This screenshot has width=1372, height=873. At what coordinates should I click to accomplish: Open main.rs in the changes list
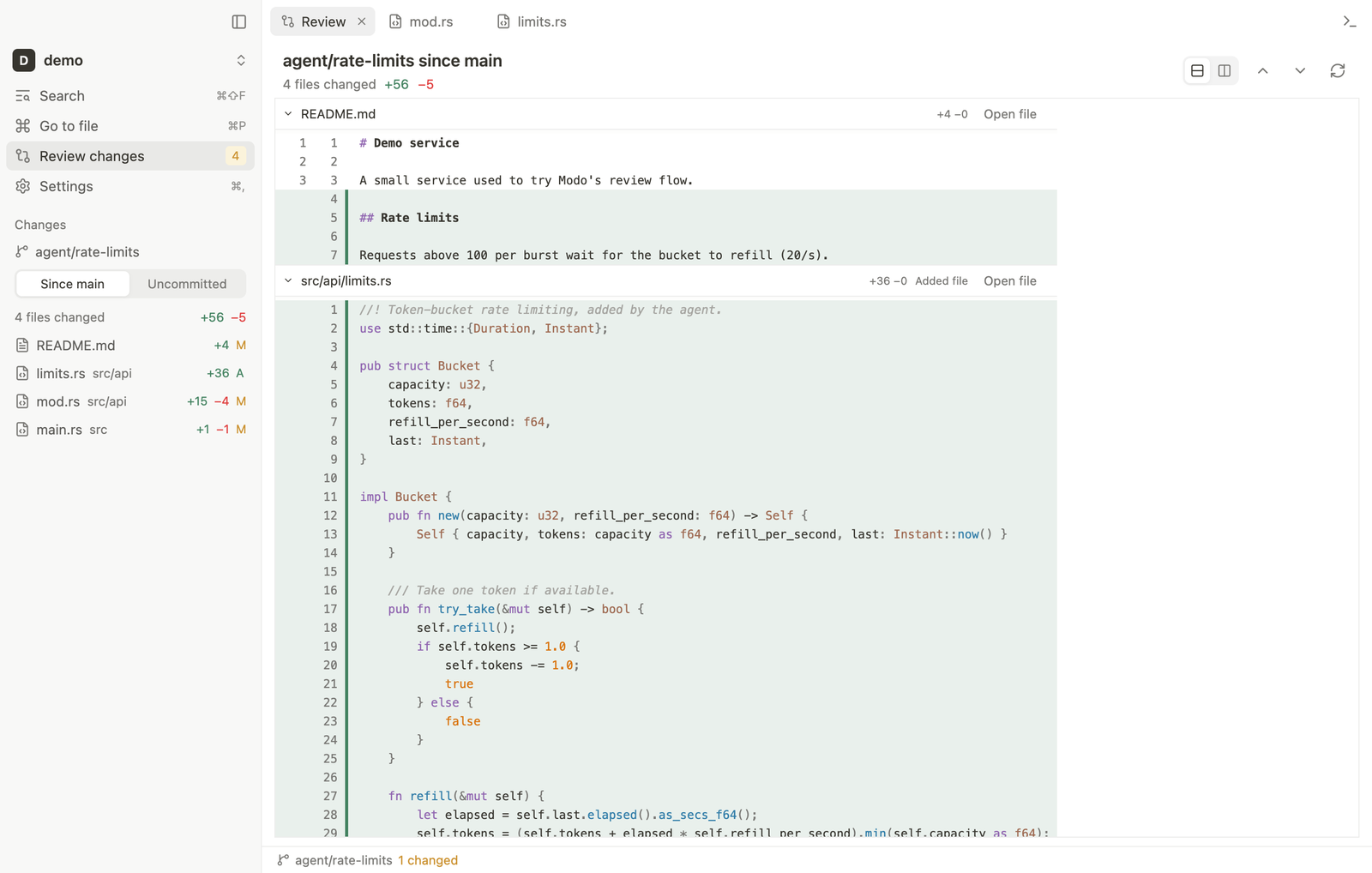130,430
